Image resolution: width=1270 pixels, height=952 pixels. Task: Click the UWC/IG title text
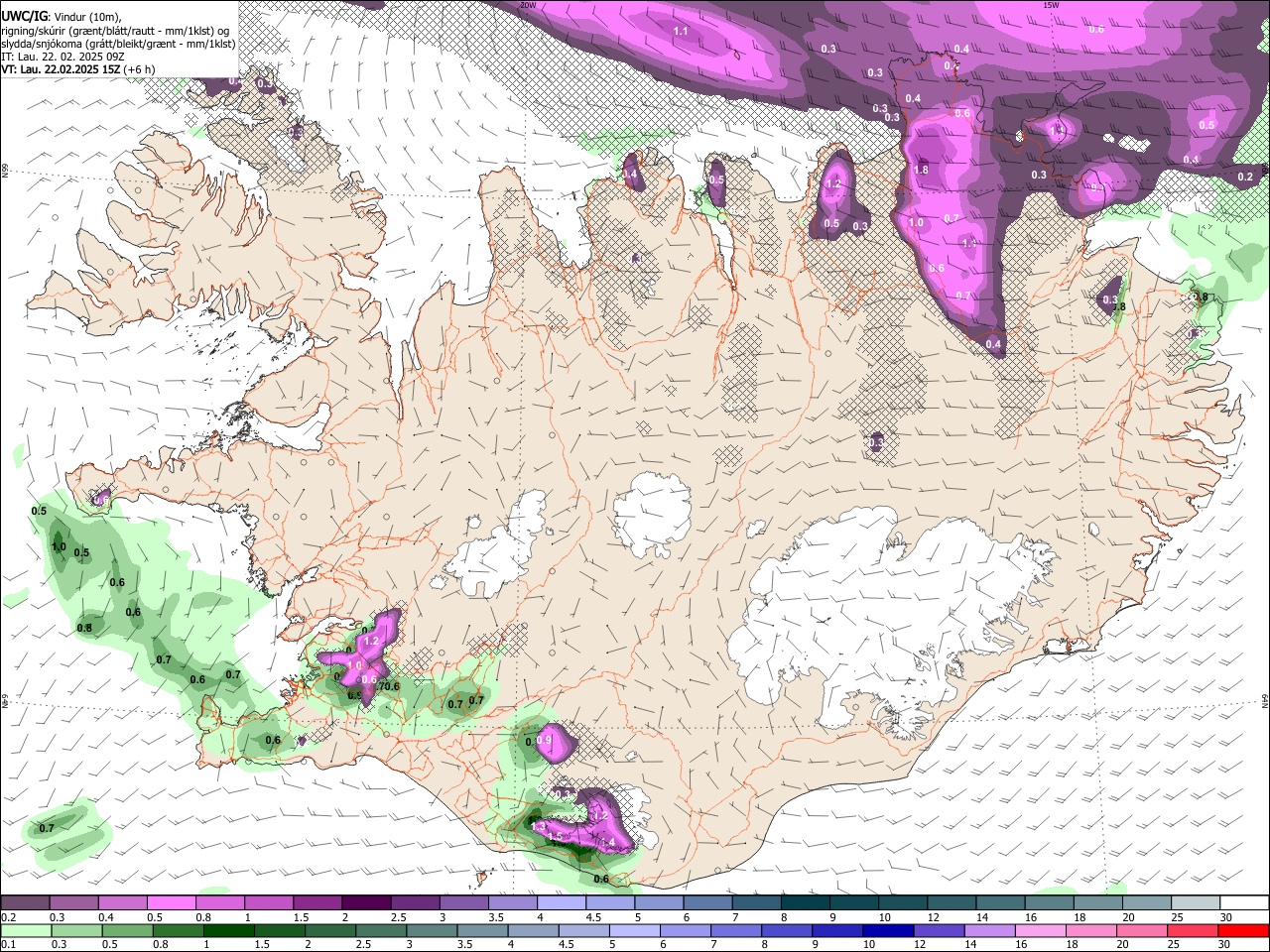tap(23, 16)
